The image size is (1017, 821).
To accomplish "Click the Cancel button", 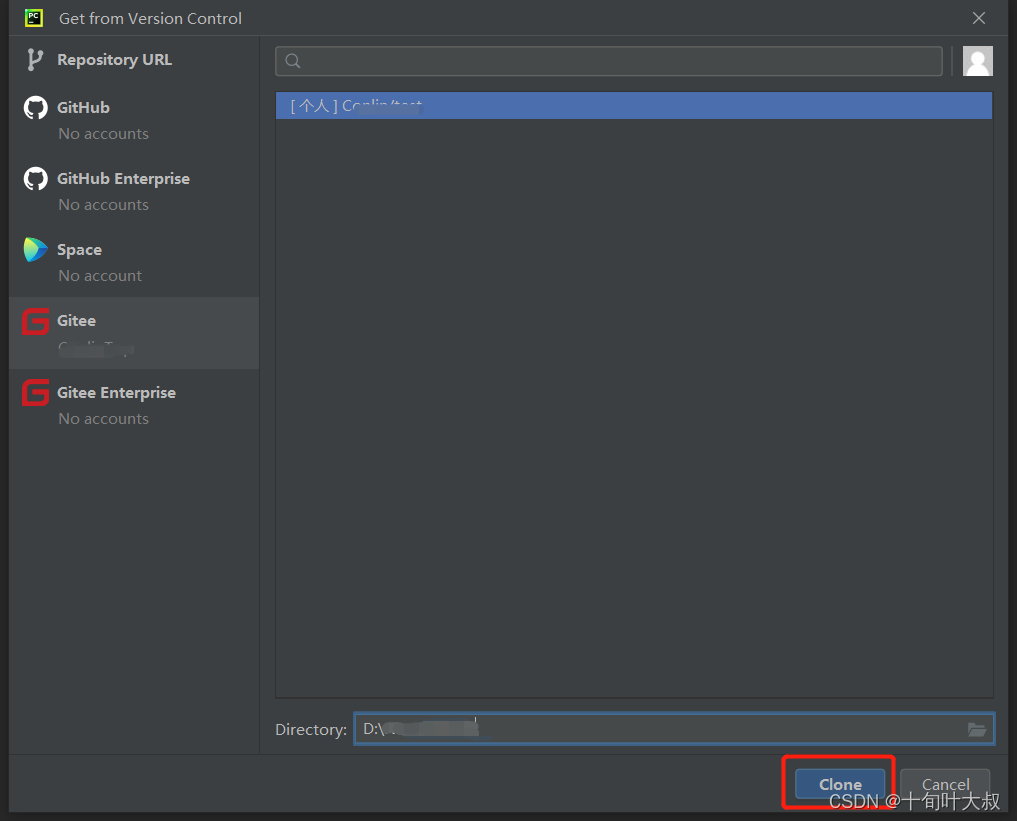I will pyautogui.click(x=946, y=784).
